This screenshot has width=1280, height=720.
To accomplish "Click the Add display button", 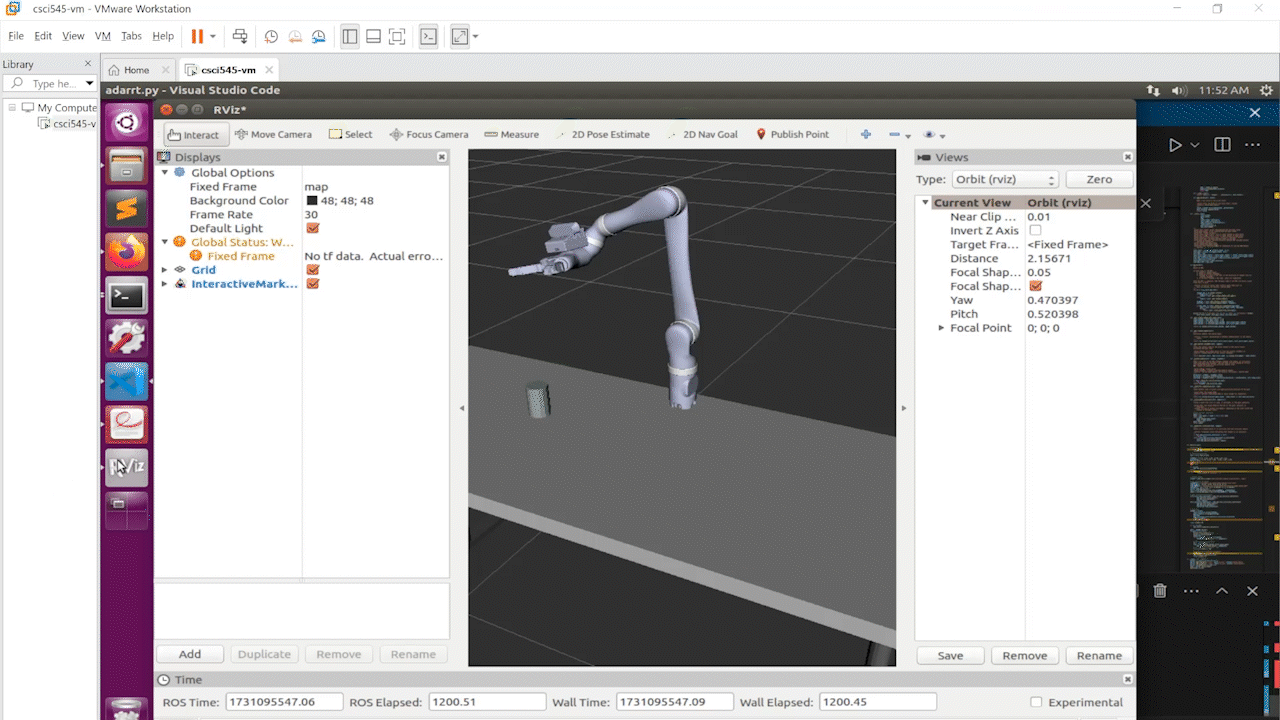I will 190,655.
